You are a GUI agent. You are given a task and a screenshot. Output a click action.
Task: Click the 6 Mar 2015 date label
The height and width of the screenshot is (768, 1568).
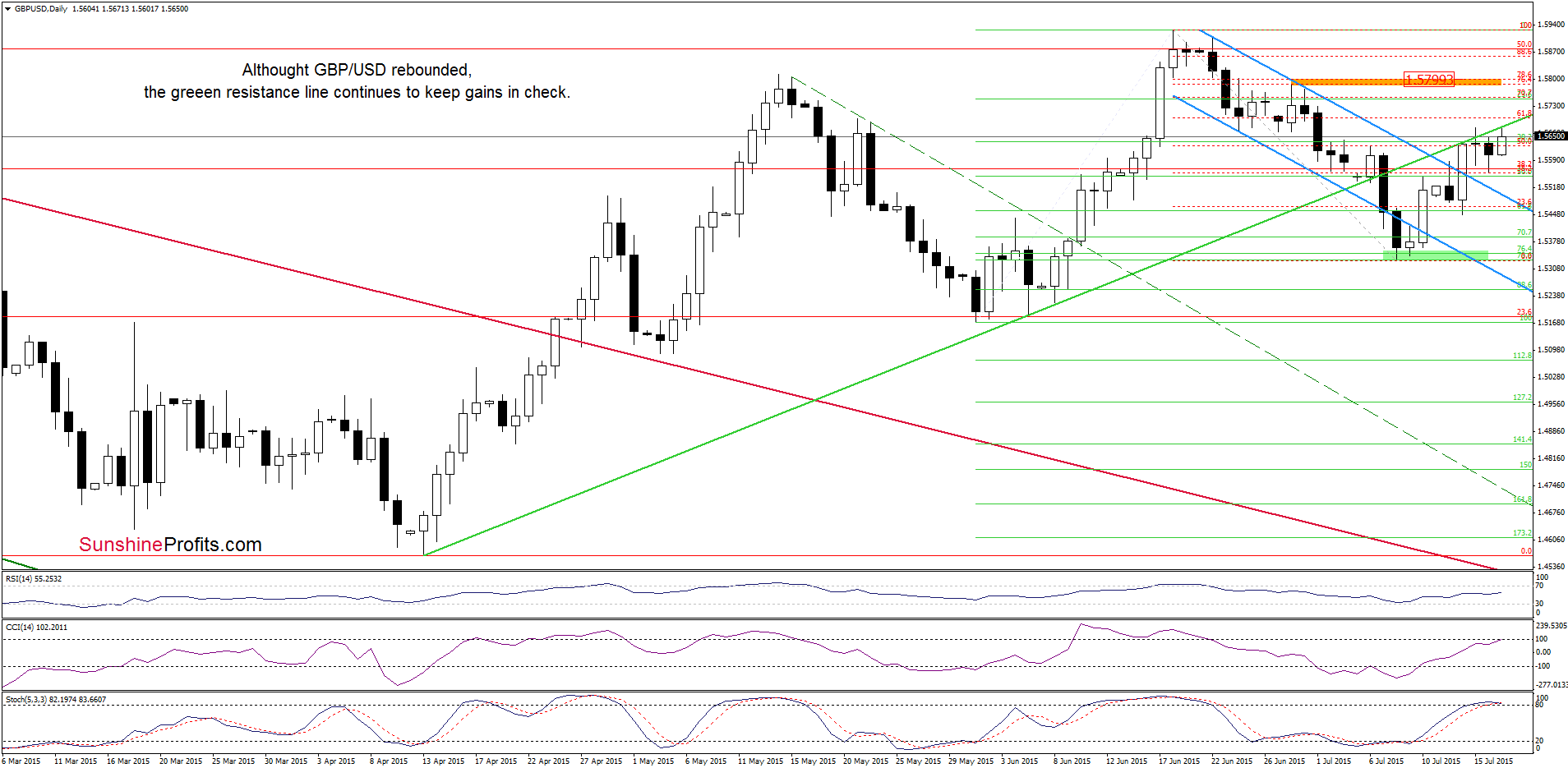coord(21,761)
